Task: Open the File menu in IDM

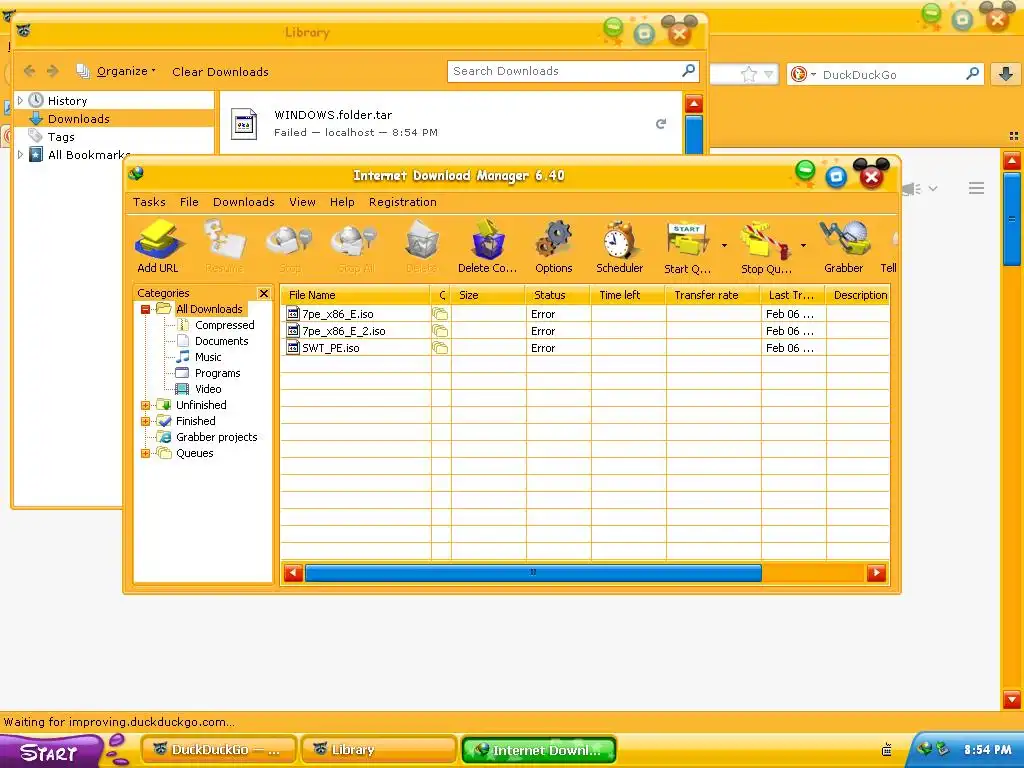Action: pos(189,202)
